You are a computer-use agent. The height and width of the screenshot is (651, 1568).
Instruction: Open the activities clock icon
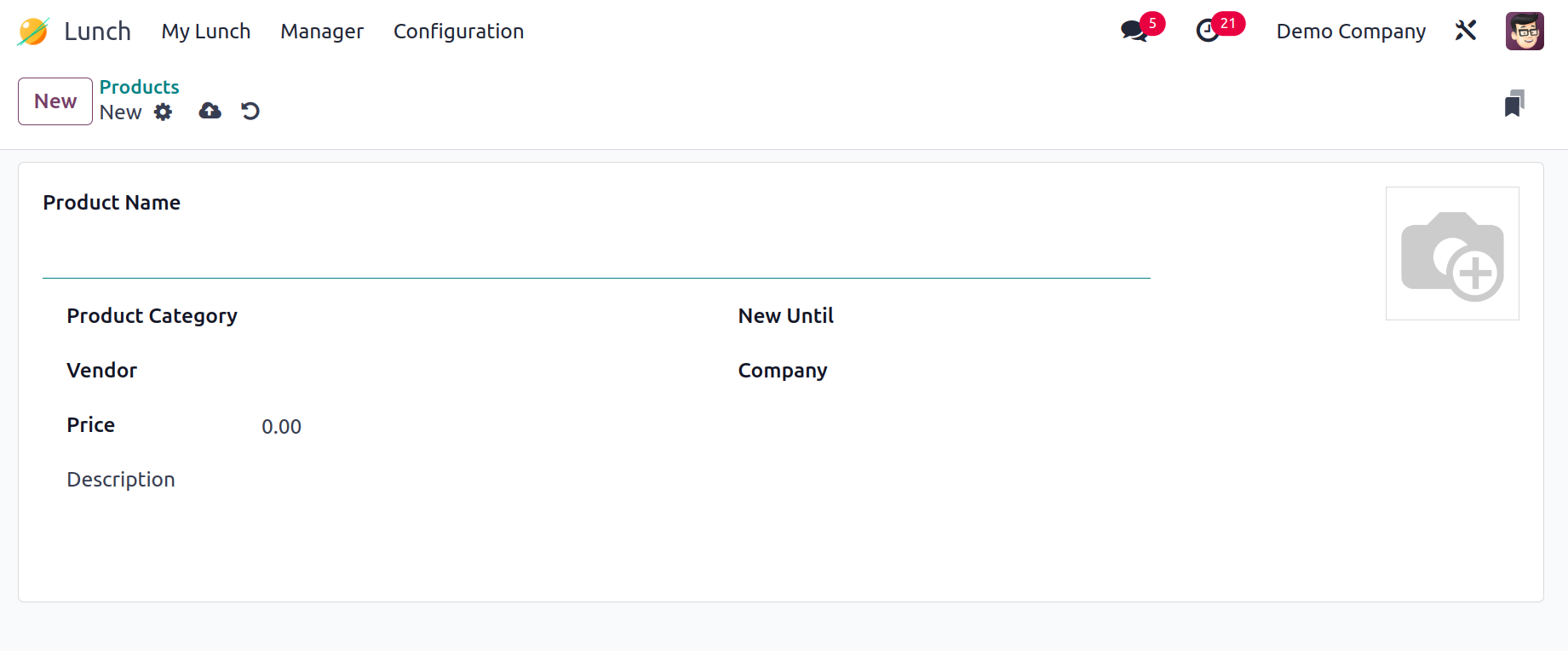(x=1208, y=32)
